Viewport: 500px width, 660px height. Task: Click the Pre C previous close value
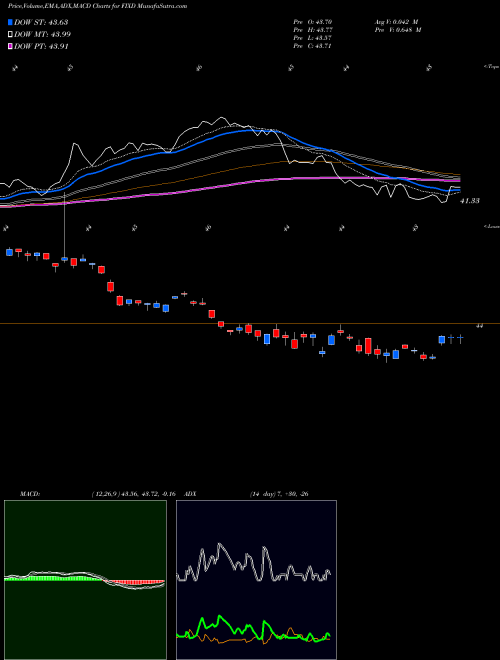(x=312, y=46)
